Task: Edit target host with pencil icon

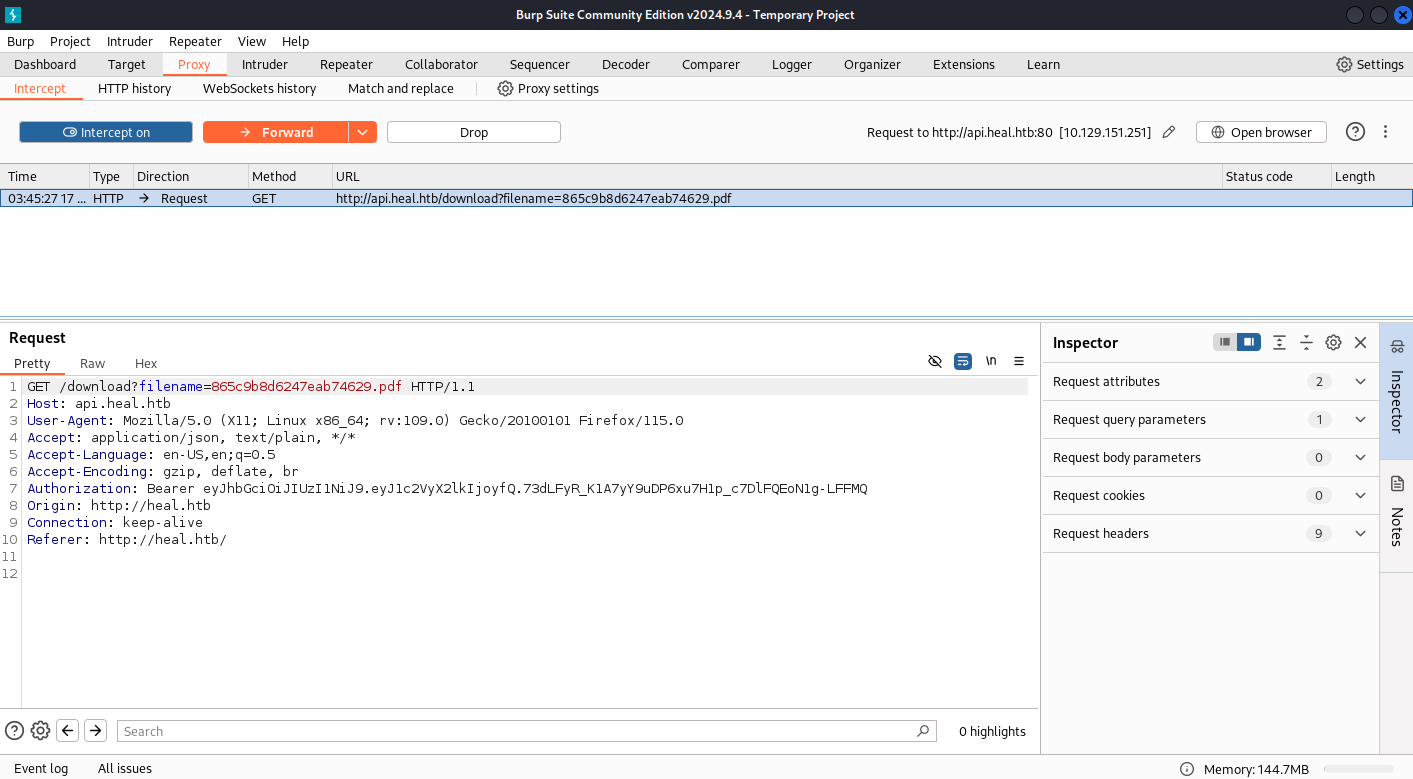Action: pyautogui.click(x=1169, y=132)
